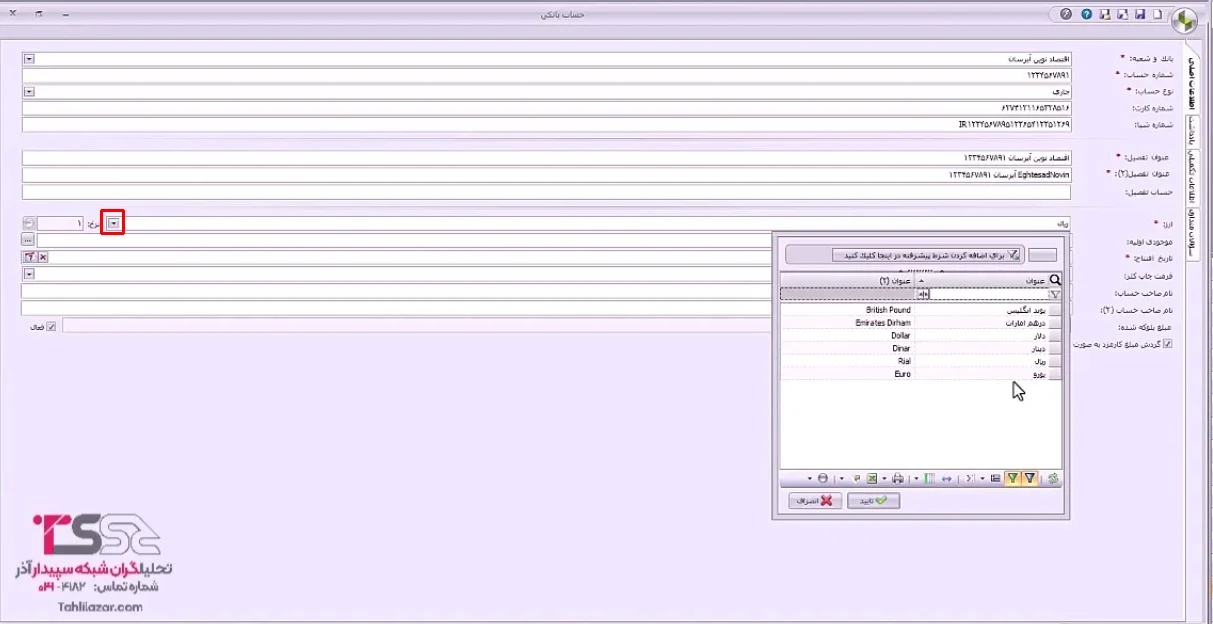The height and width of the screenshot is (624, 1213).
Task: Click the blue help question-mark icon
Action: [x=1087, y=14]
